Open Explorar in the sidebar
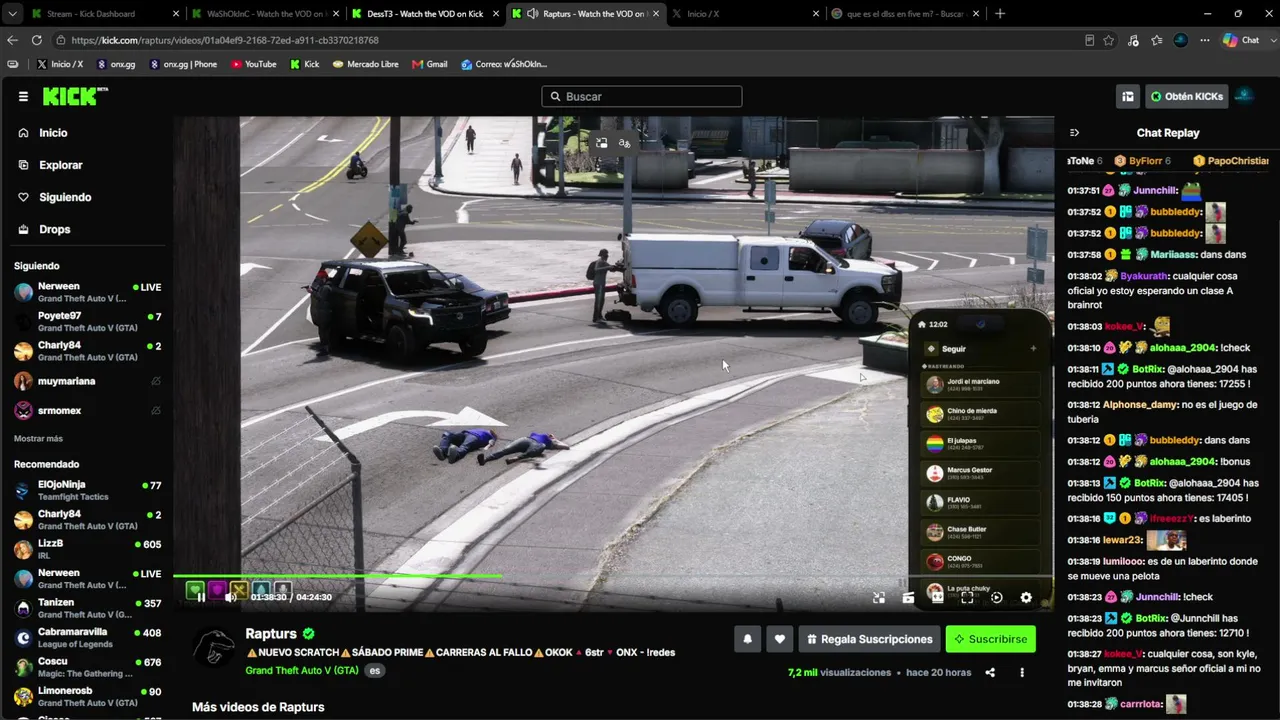1280x720 pixels. point(60,165)
